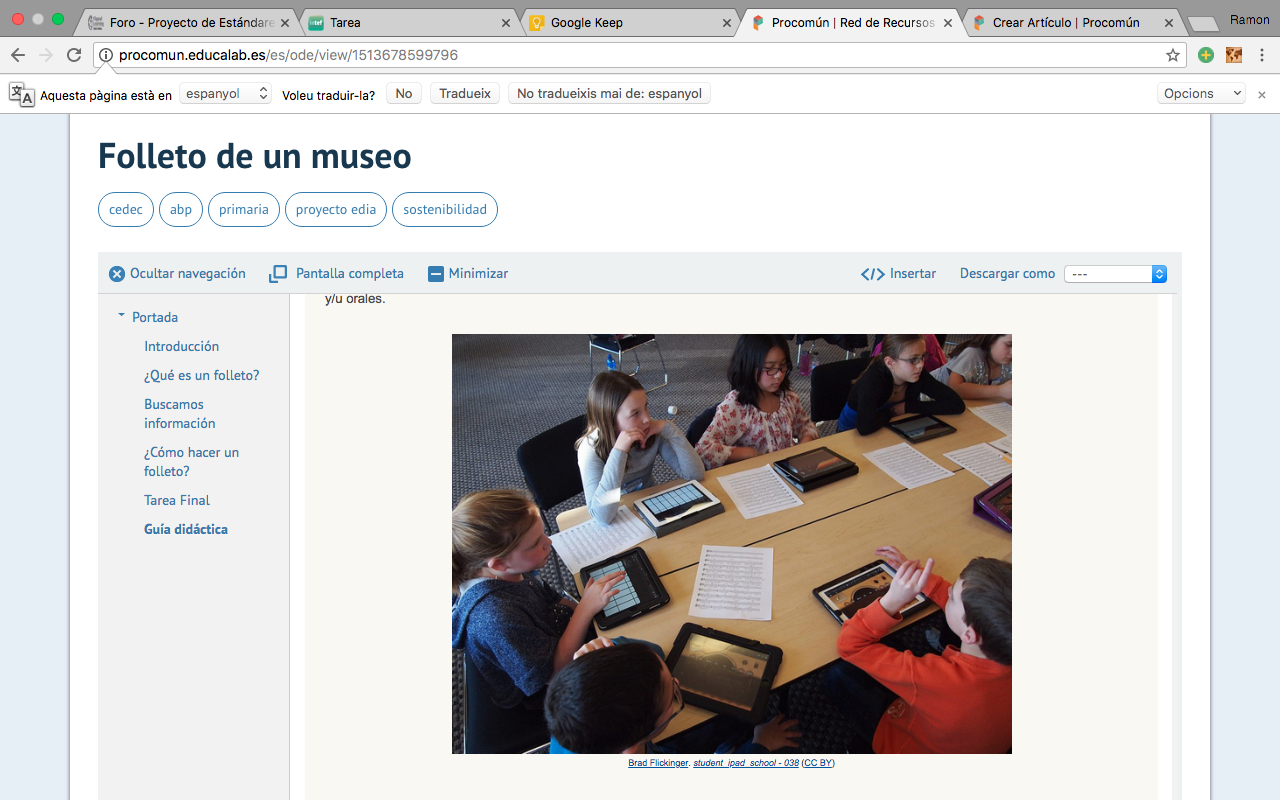This screenshot has width=1280, height=800.
Task: Open the Chrome three-dot menu
Action: (x=1263, y=57)
